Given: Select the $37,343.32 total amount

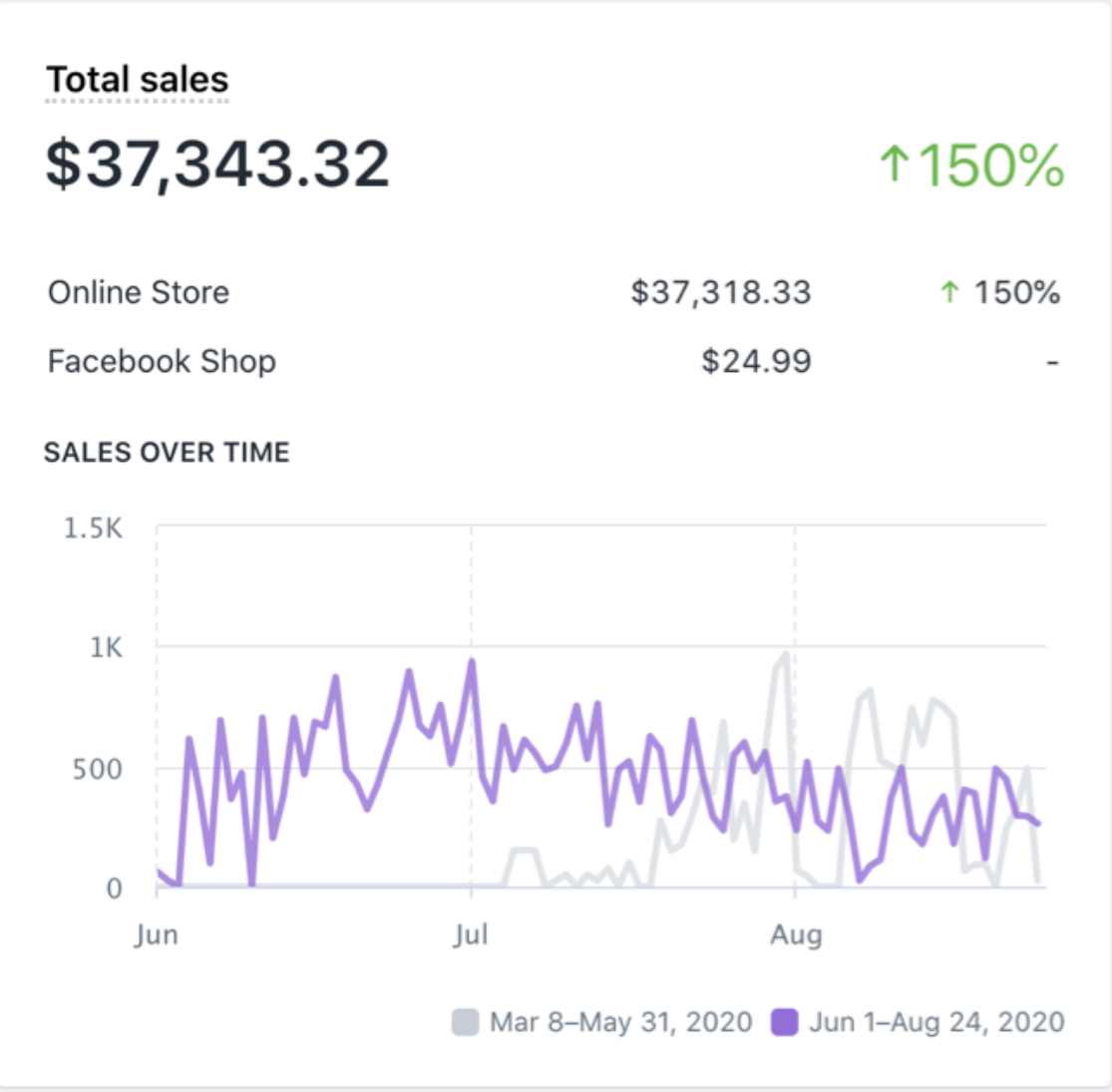Looking at the screenshot, I should pyautogui.click(x=217, y=165).
